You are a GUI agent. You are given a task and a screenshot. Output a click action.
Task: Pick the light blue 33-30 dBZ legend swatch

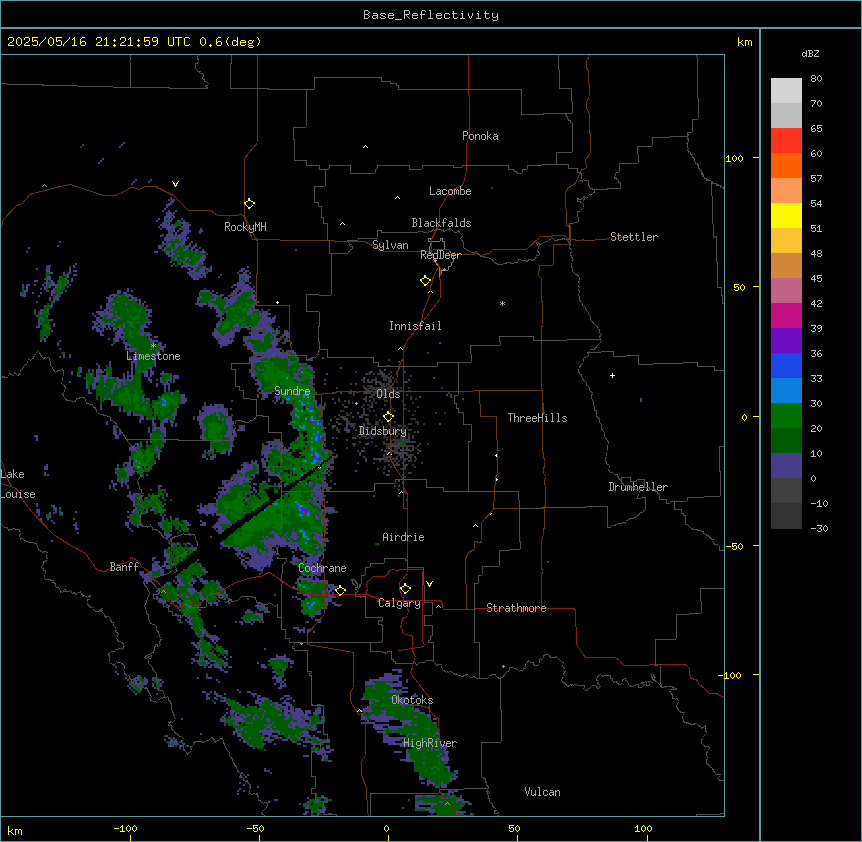pos(786,391)
